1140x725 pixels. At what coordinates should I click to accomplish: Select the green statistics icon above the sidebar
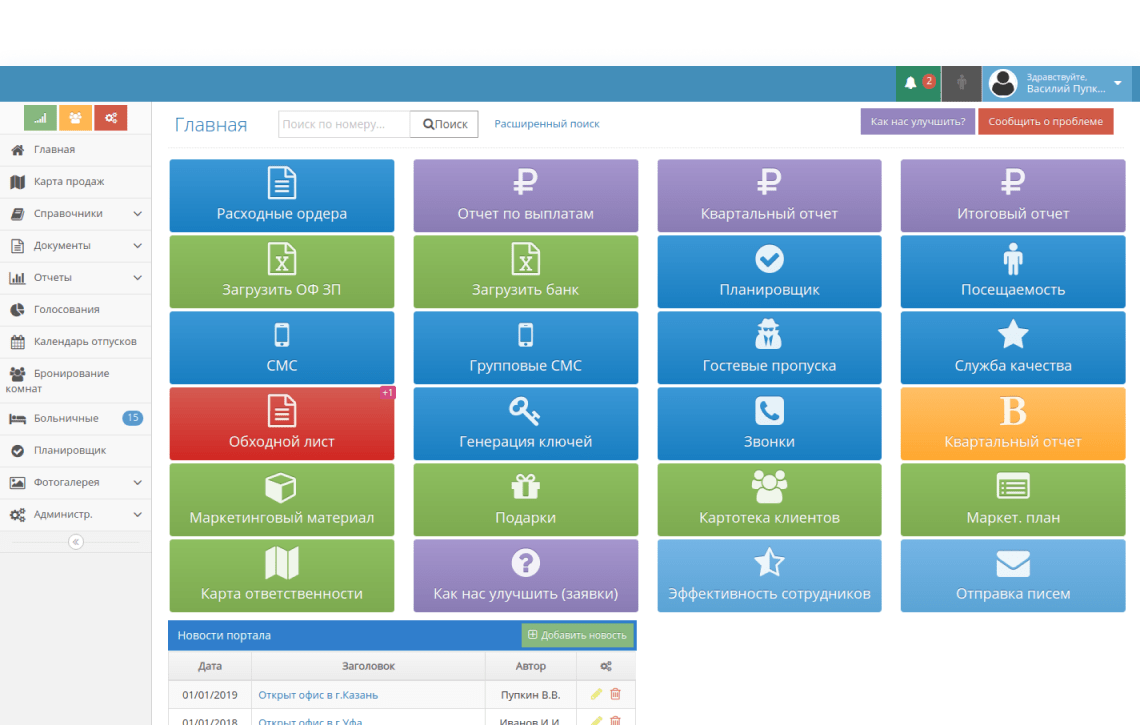pyautogui.click(x=39, y=117)
